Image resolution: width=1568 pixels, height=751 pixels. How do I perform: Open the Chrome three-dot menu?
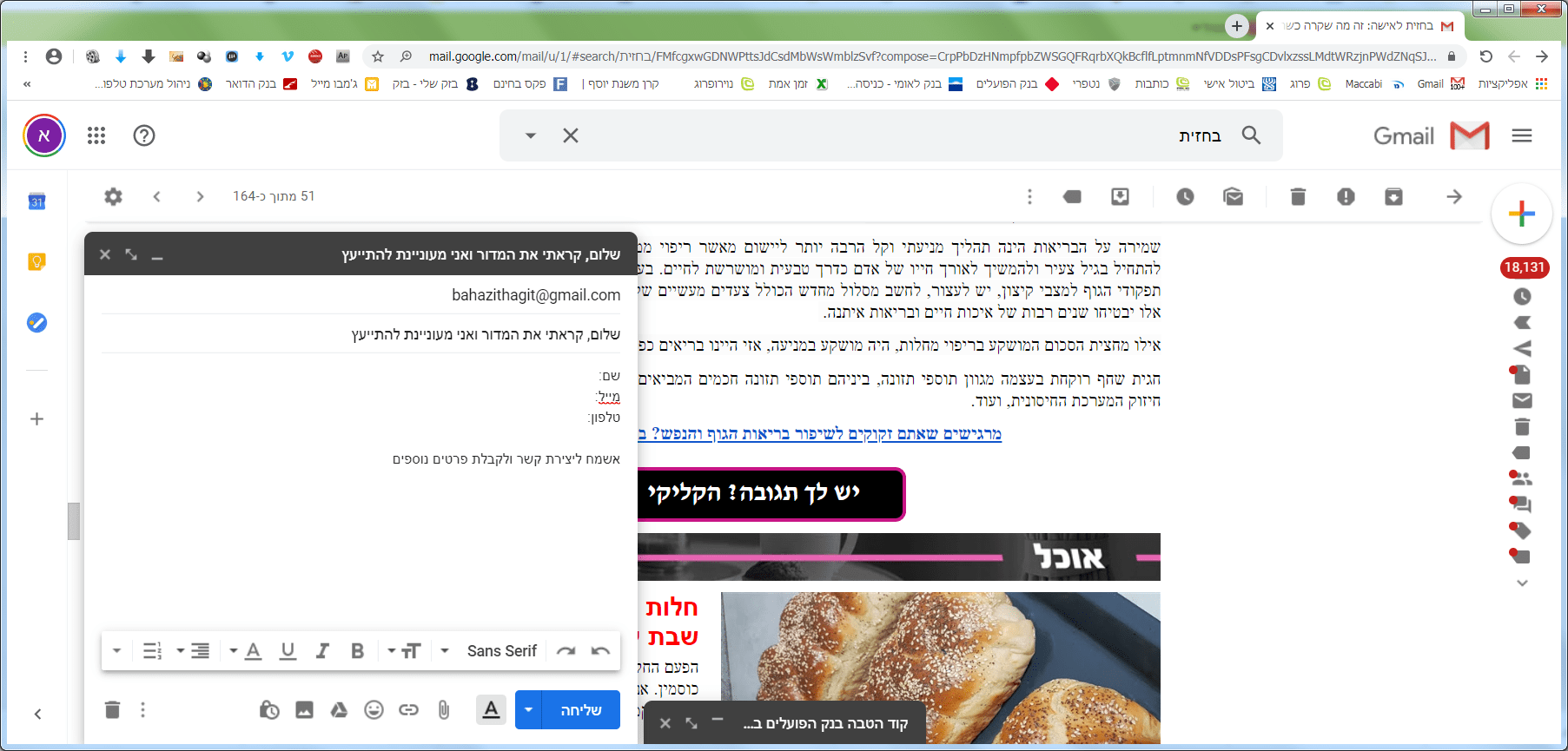click(x=25, y=56)
